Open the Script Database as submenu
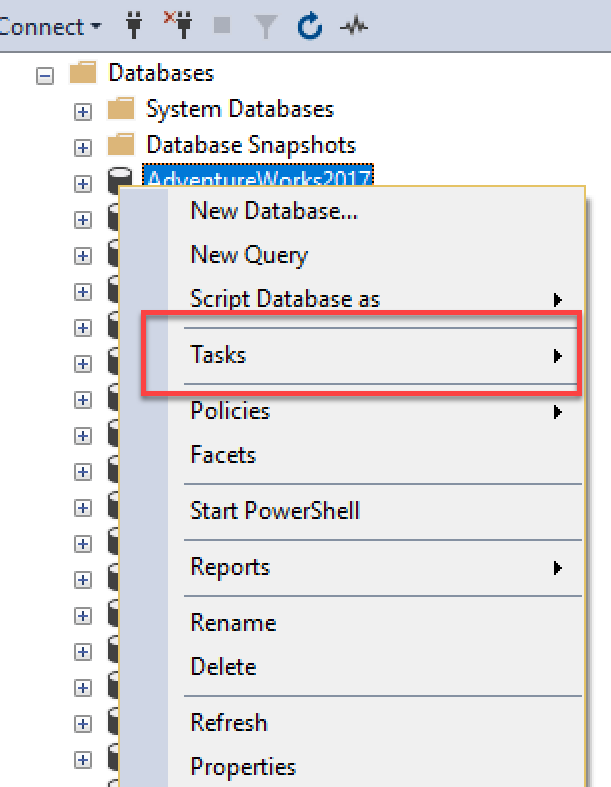Viewport: 611px width, 787px height. pos(285,298)
